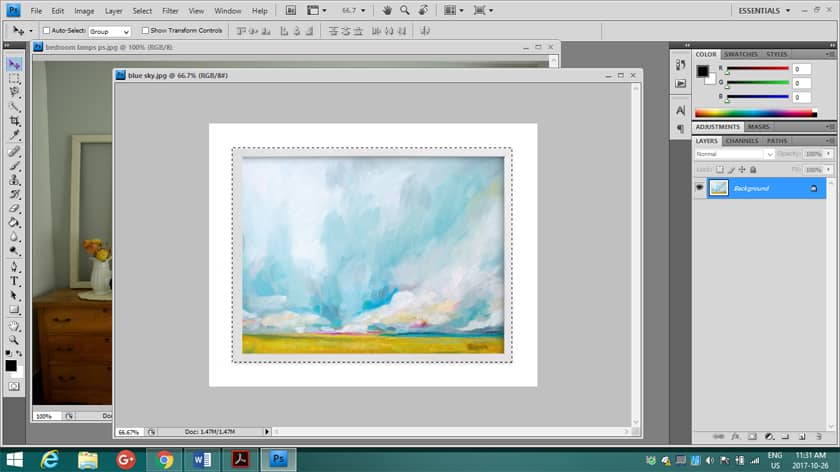This screenshot has width=840, height=472.
Task: Swap foreground and background colors
Action: click(19, 354)
